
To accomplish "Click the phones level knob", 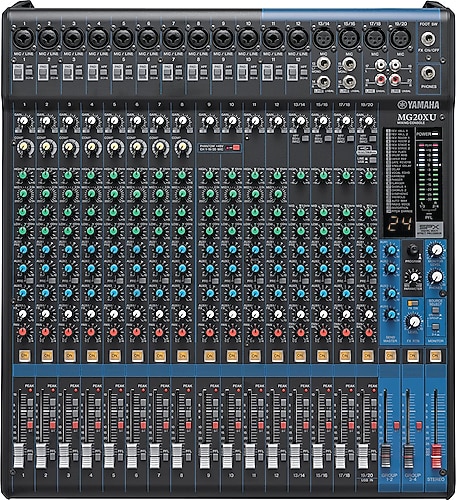I will pyautogui.click(x=436, y=276).
